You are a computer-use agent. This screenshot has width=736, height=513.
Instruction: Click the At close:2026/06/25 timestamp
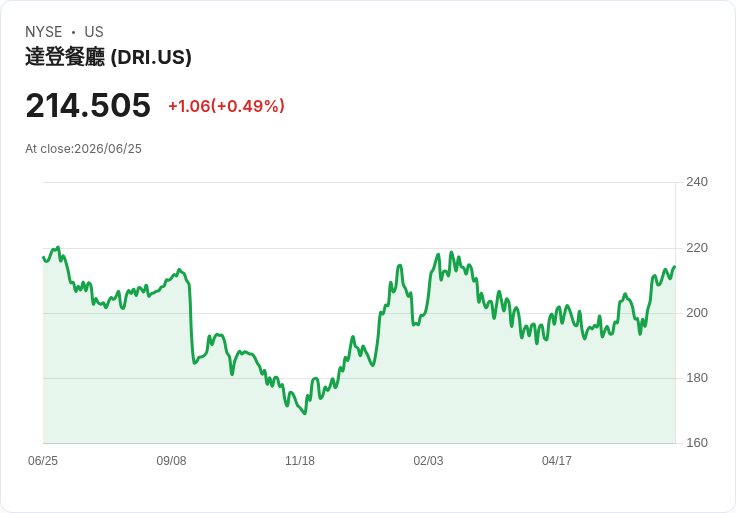click(83, 149)
